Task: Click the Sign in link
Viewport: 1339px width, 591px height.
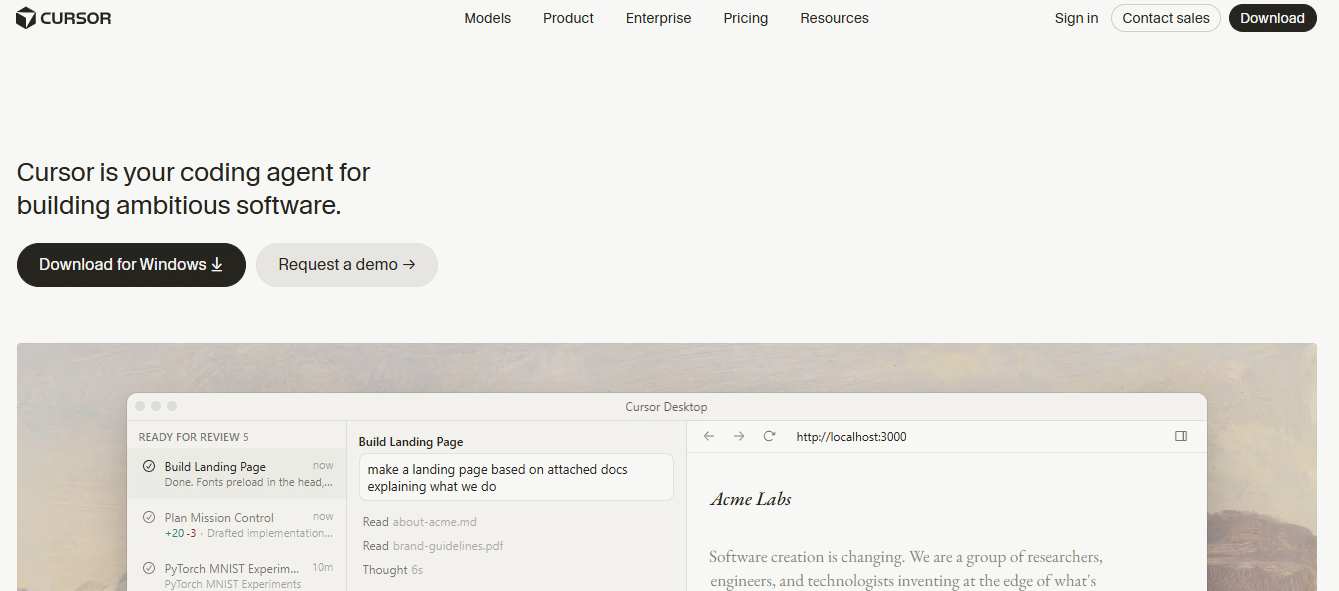Action: (x=1076, y=18)
